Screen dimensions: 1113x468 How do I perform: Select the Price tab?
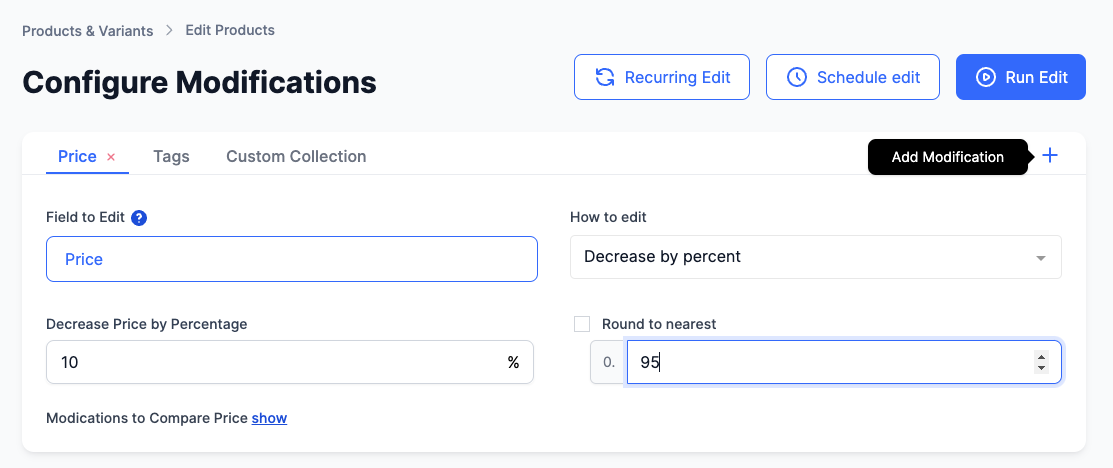(x=77, y=156)
